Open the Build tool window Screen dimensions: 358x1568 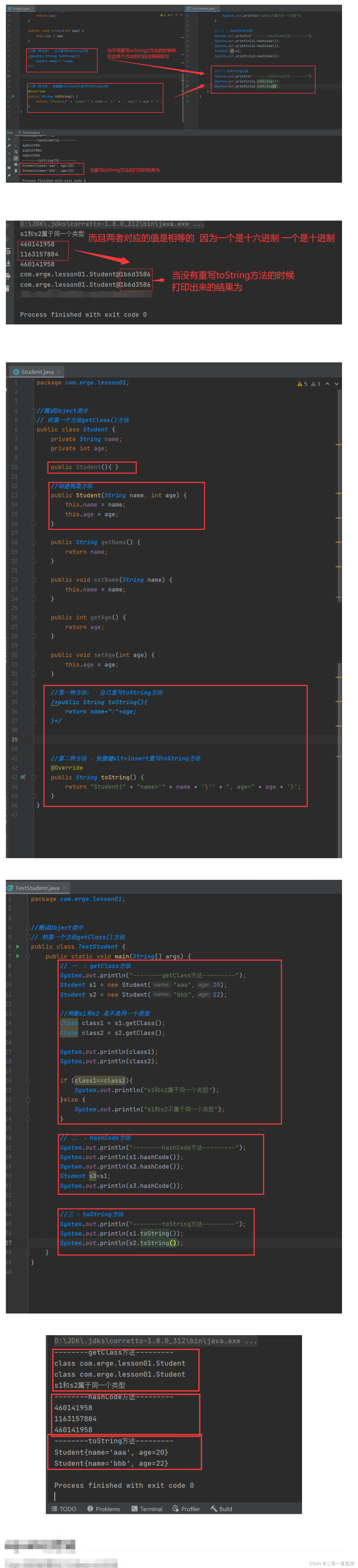[221, 1508]
